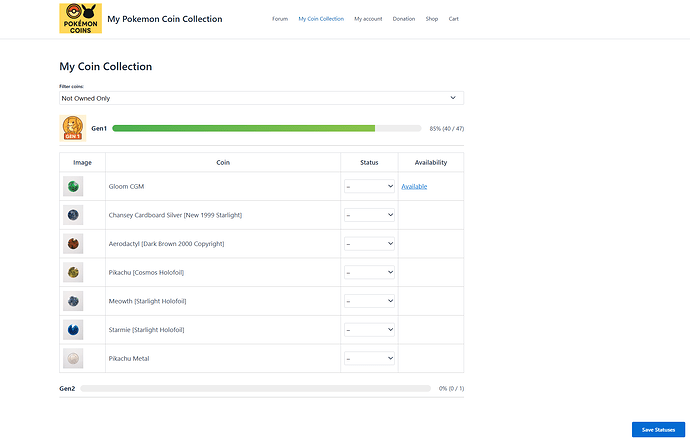This screenshot has width=690, height=438.
Task: Open the Gloom CGM coin thumbnail
Action: pyautogui.click(x=73, y=186)
